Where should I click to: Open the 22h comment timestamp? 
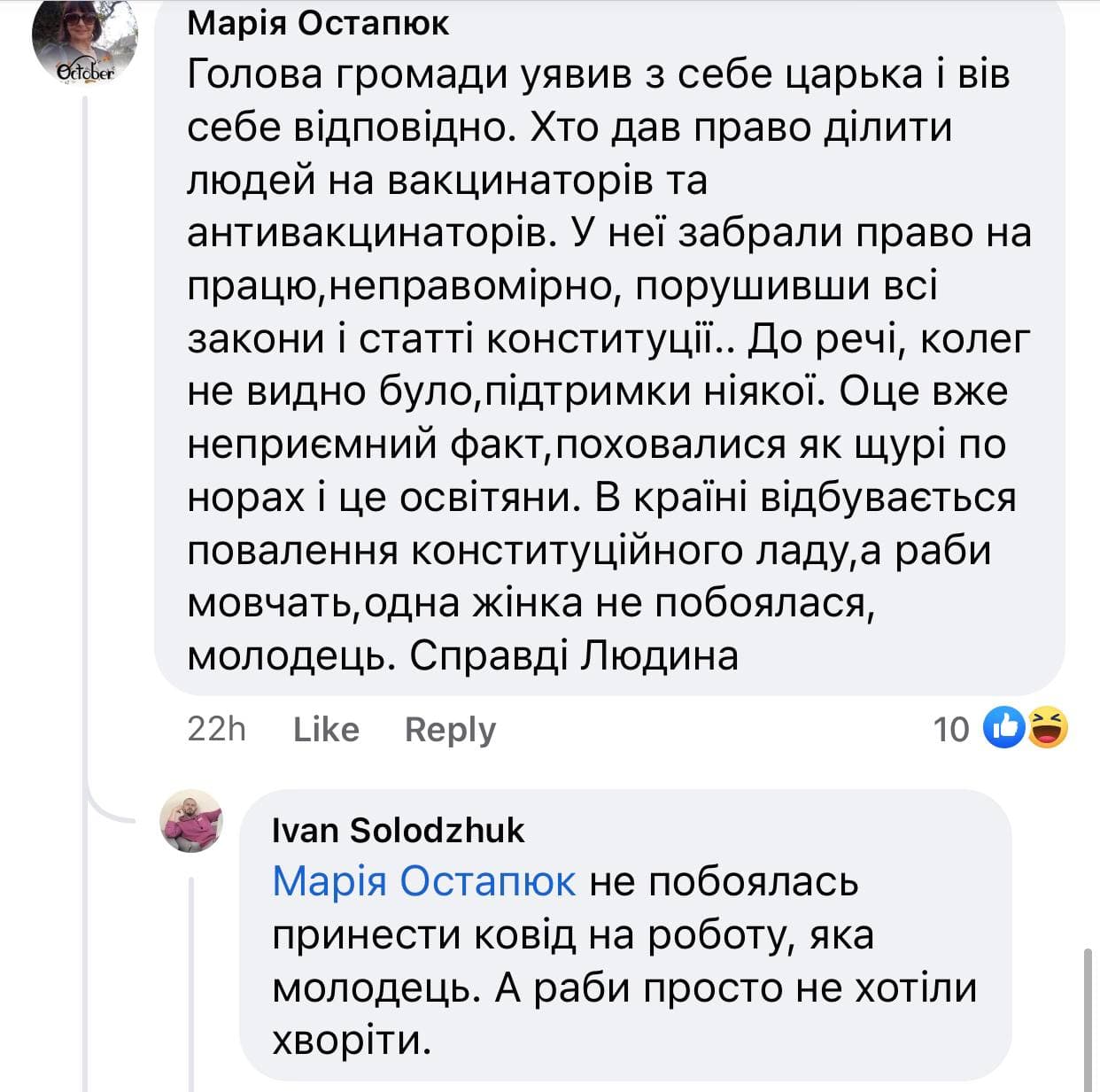[x=216, y=730]
